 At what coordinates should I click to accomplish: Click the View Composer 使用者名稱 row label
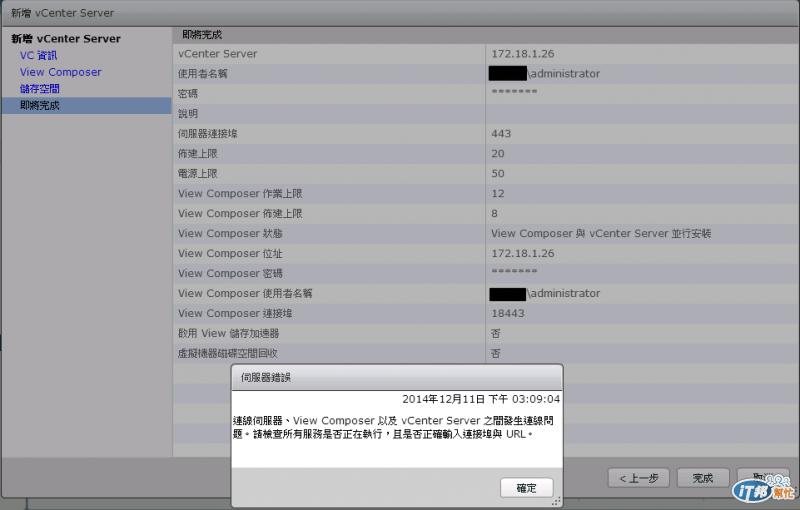245,293
